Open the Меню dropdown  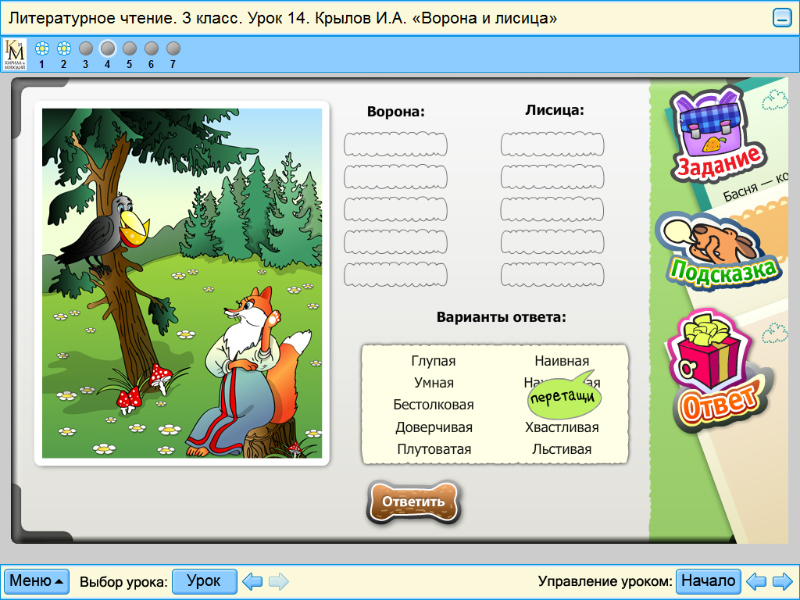(x=36, y=580)
